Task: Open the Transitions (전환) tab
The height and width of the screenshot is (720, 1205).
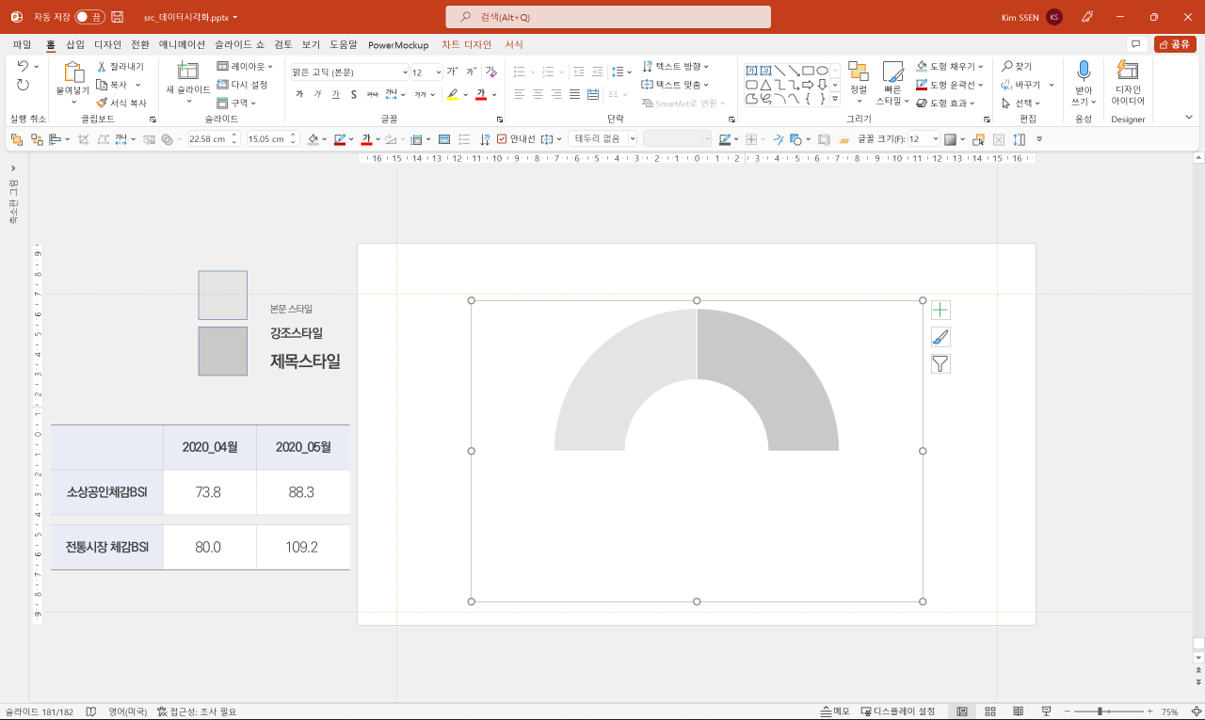Action: pyautogui.click(x=140, y=45)
